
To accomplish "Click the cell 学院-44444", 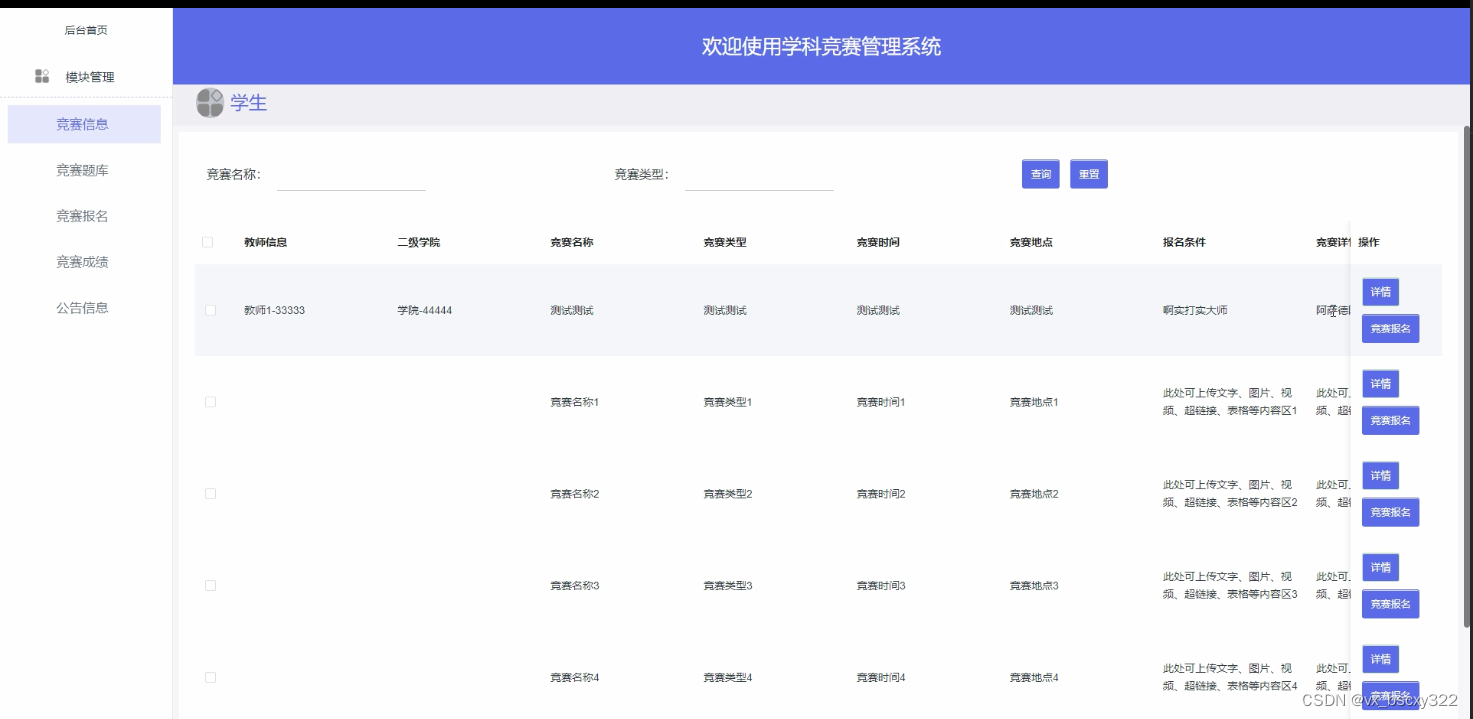I will point(425,310).
